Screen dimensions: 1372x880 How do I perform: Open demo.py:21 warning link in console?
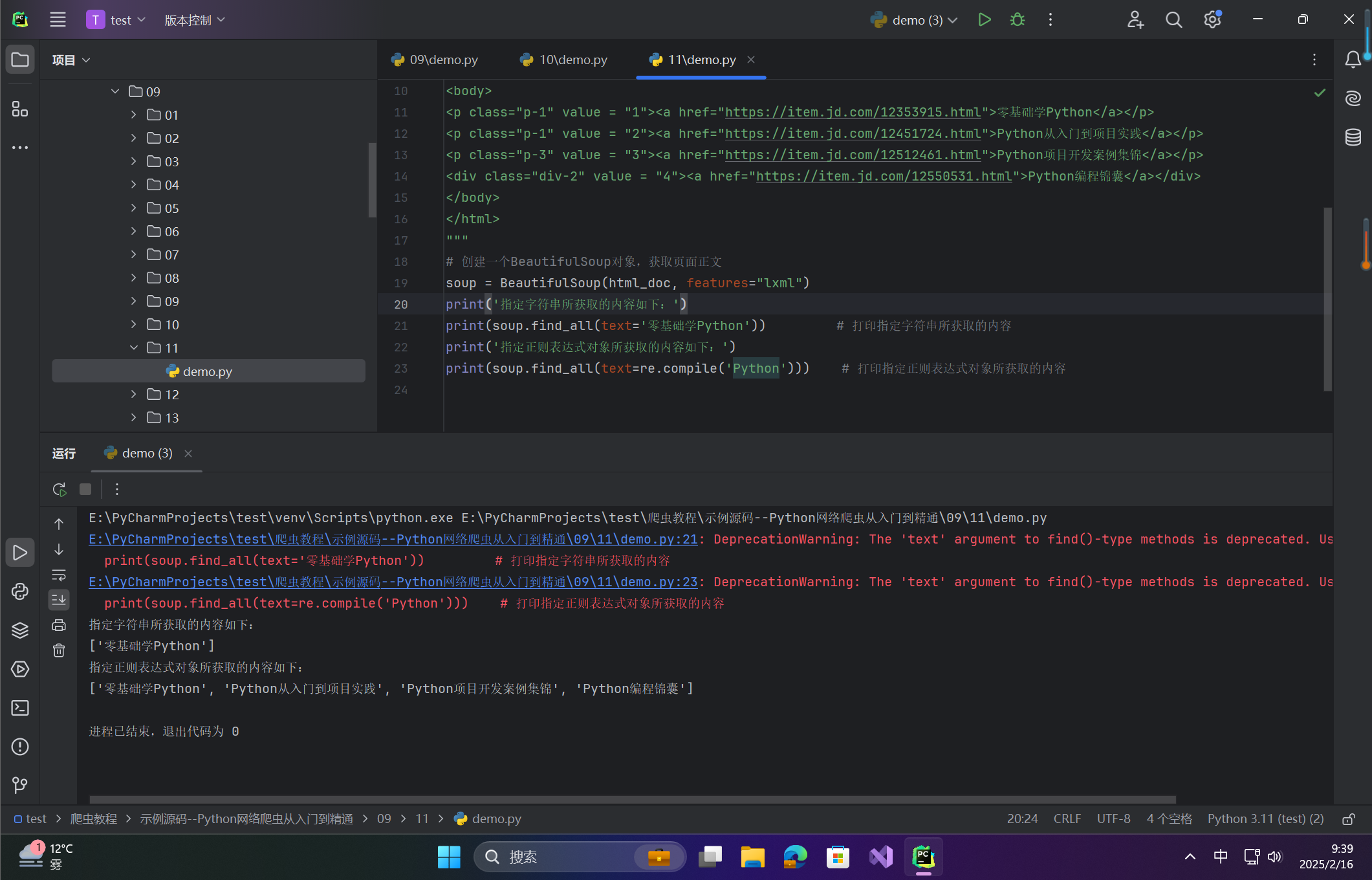pyautogui.click(x=393, y=539)
